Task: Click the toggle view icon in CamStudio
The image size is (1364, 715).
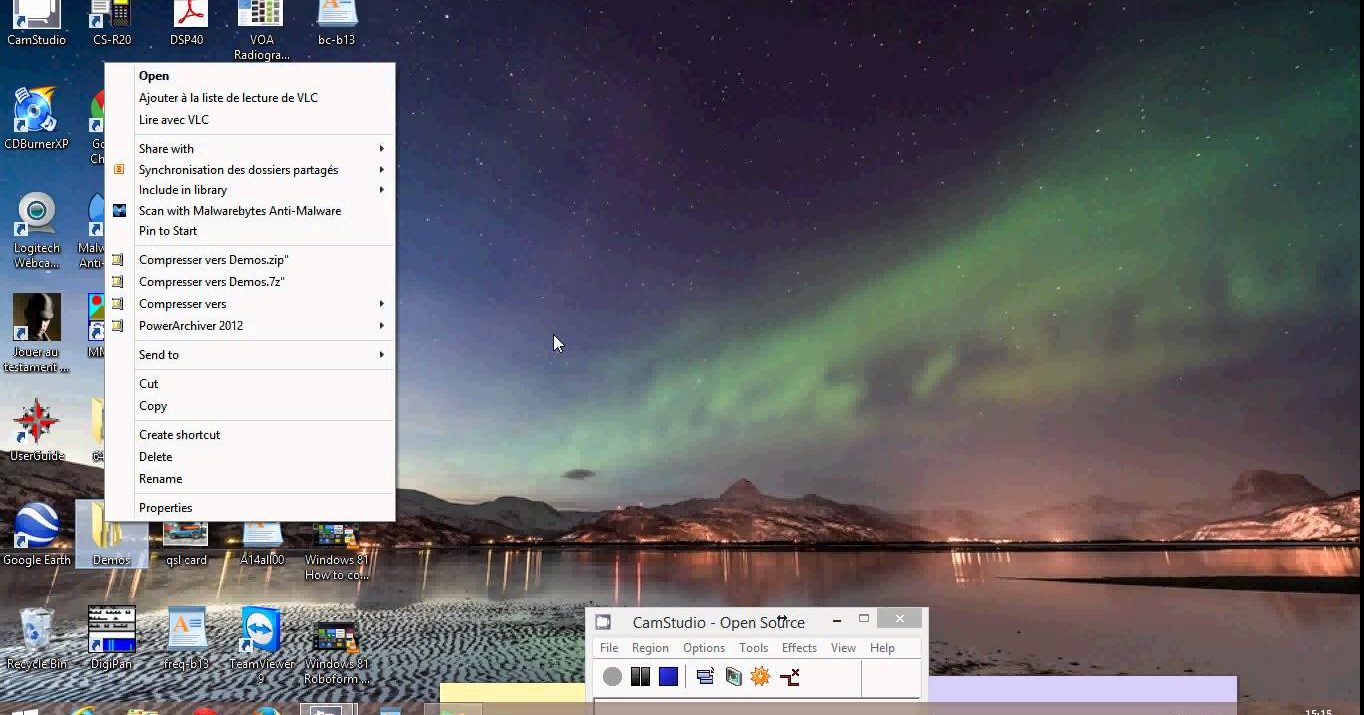Action: 705,677
